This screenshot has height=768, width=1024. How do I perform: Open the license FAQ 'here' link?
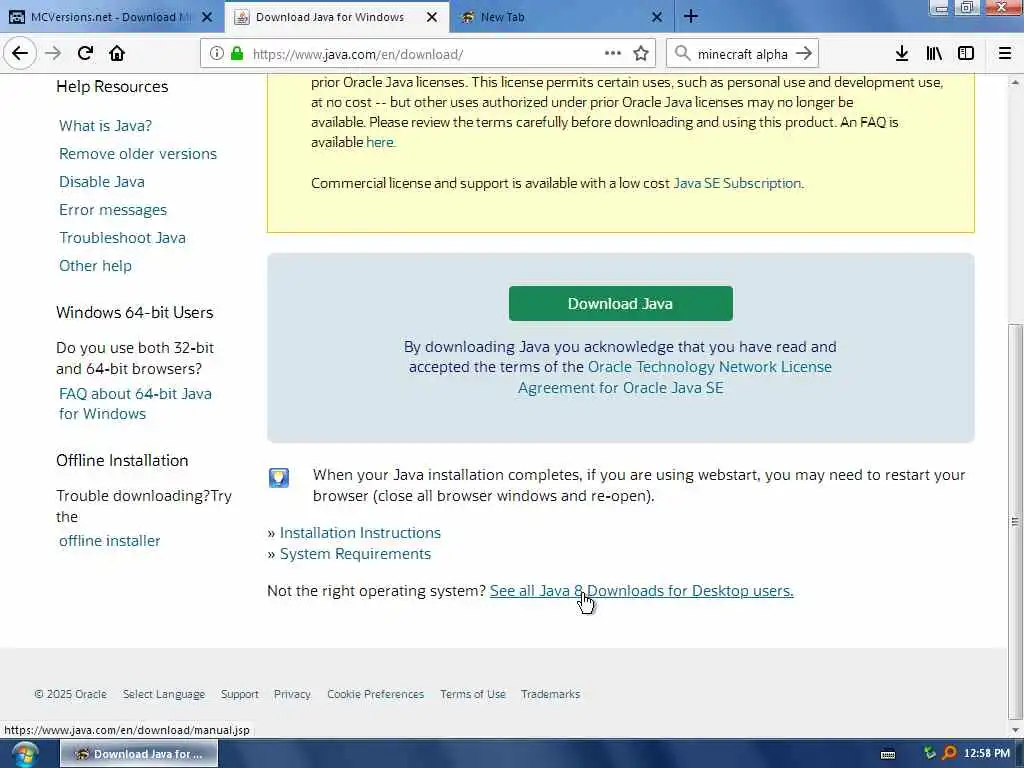[x=380, y=142]
